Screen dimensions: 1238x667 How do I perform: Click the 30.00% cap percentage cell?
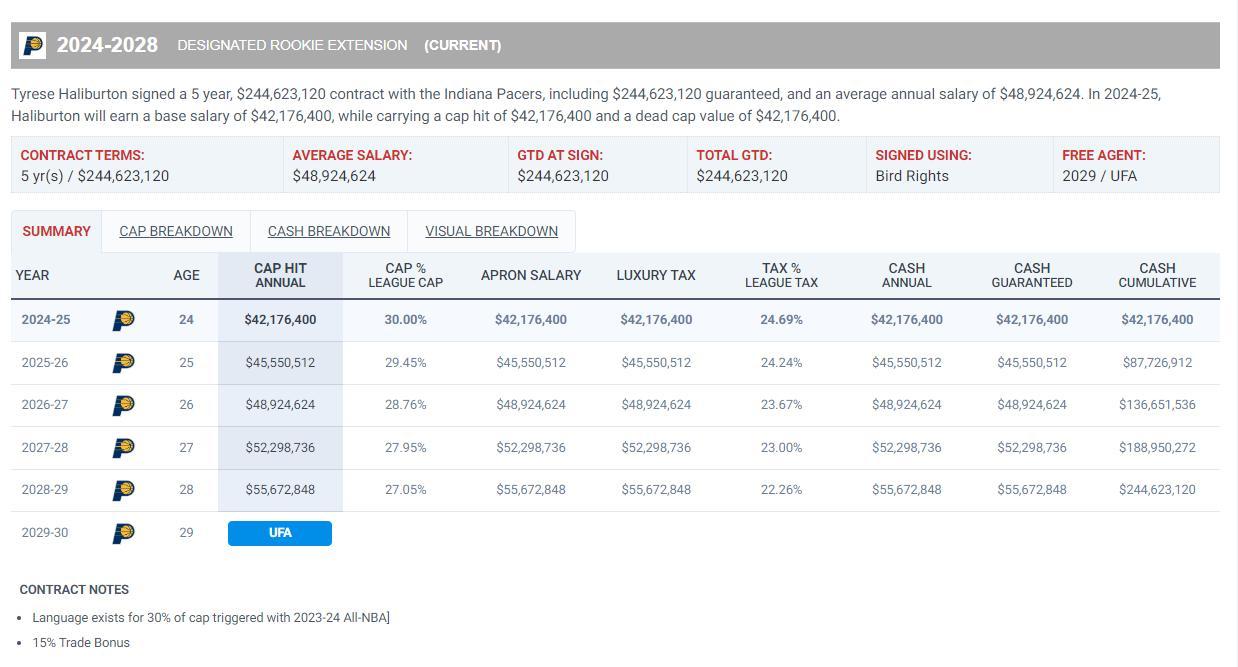click(405, 320)
